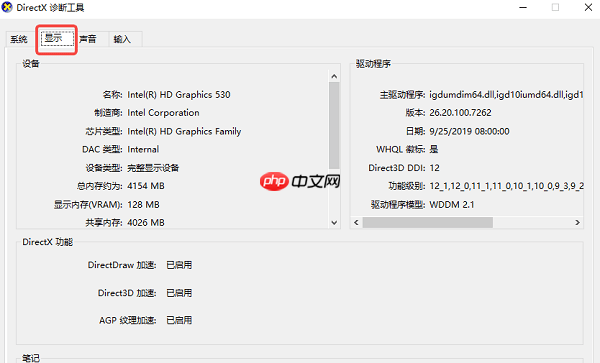600x363 pixels.
Task: Click the driver date 9/25/2019 08:00:00
Action: (469, 131)
